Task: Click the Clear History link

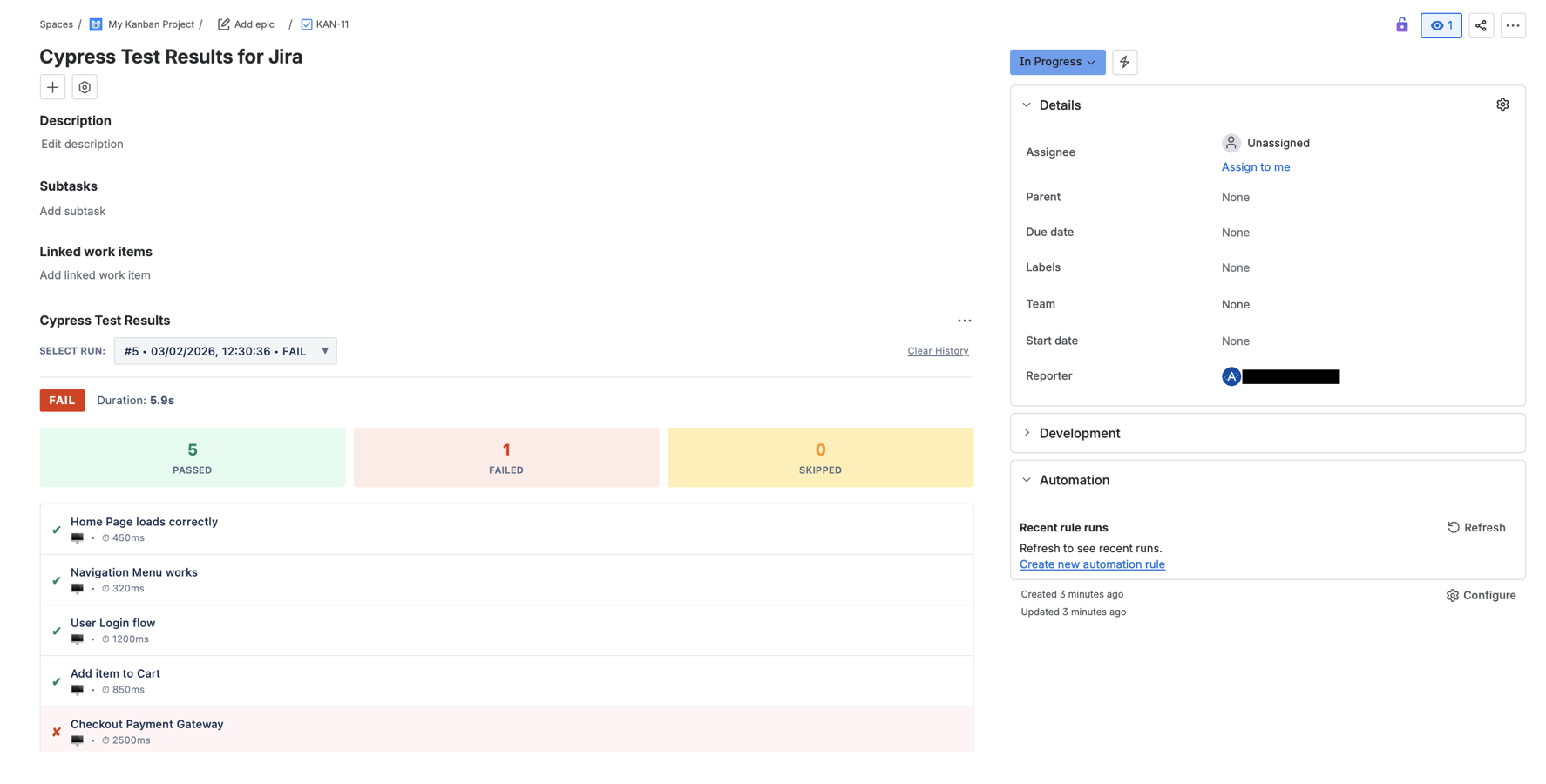Action: click(x=938, y=350)
